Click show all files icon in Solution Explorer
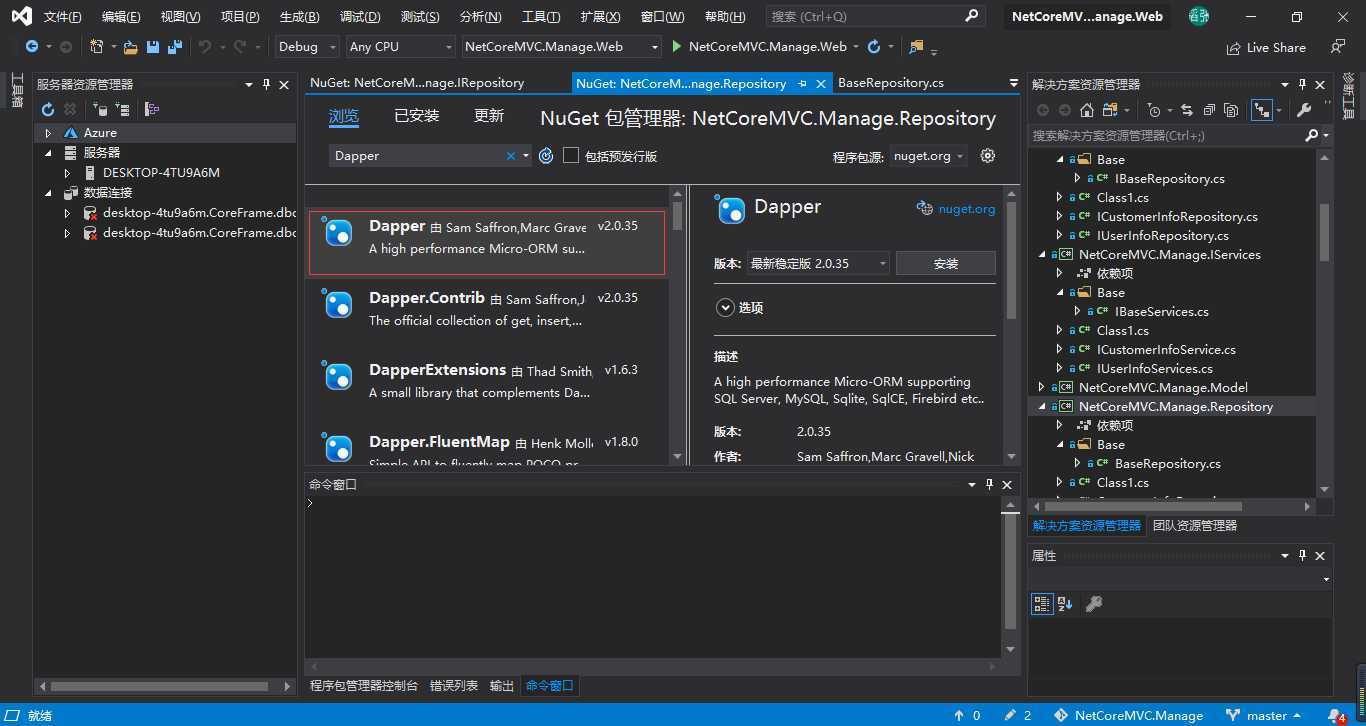Viewport: 1366px width, 726px height. point(1231,110)
